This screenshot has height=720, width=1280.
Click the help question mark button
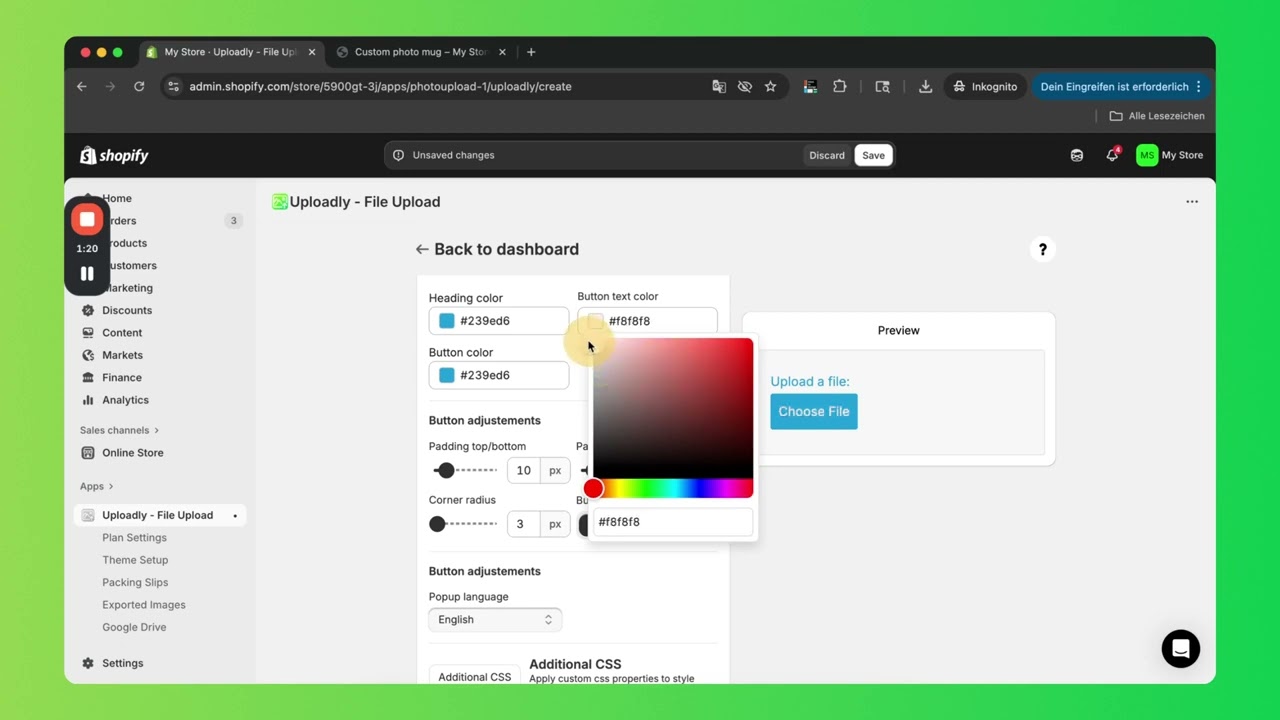1042,249
